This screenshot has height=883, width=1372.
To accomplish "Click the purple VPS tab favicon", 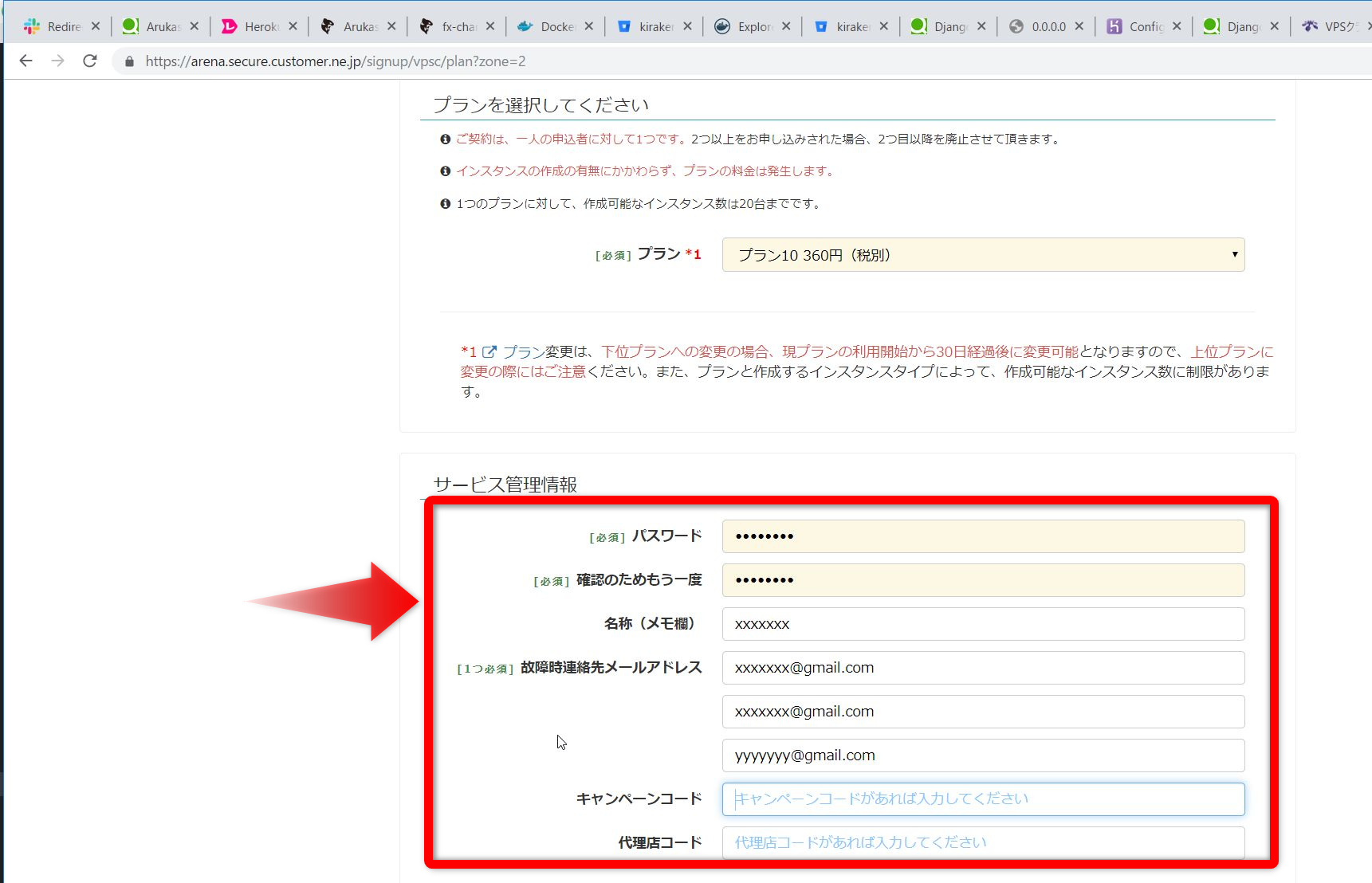I will [x=1310, y=25].
